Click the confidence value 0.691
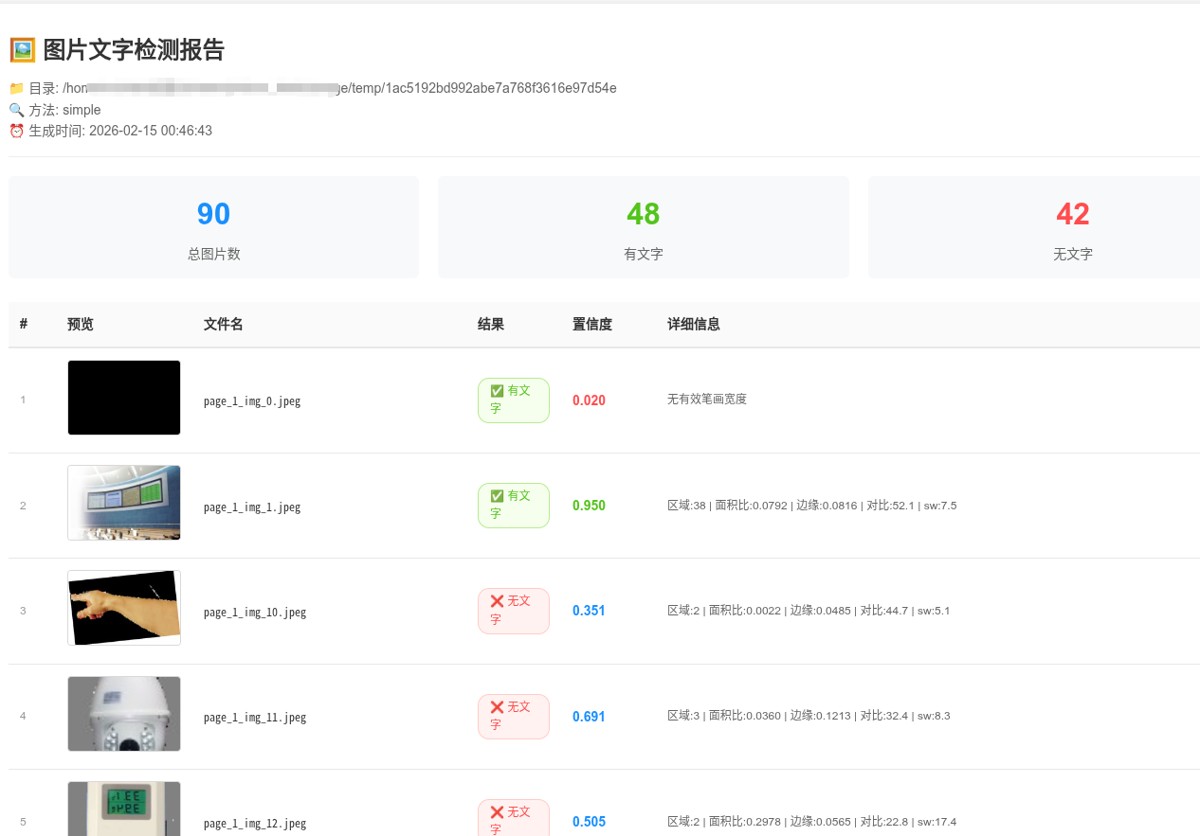 tap(588, 716)
